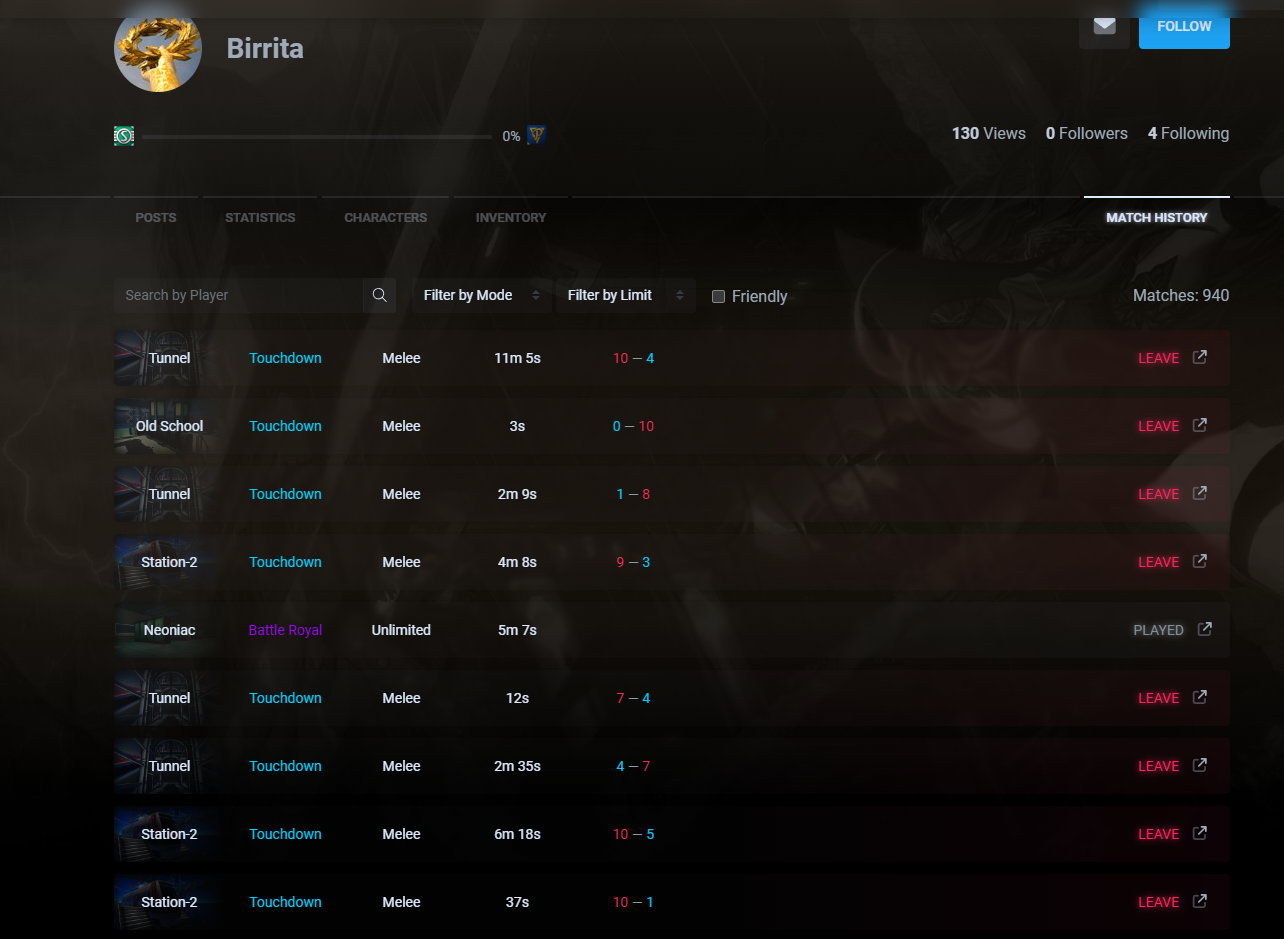The image size is (1284, 939).
Task: Open the 4 Following list
Action: point(1188,133)
